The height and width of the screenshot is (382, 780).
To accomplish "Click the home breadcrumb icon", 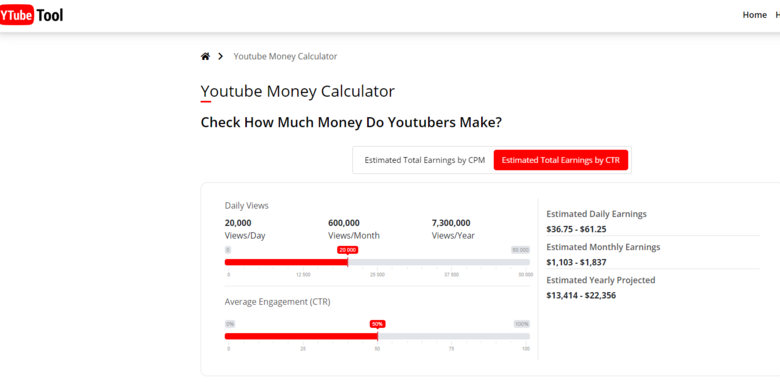I will [x=205, y=56].
